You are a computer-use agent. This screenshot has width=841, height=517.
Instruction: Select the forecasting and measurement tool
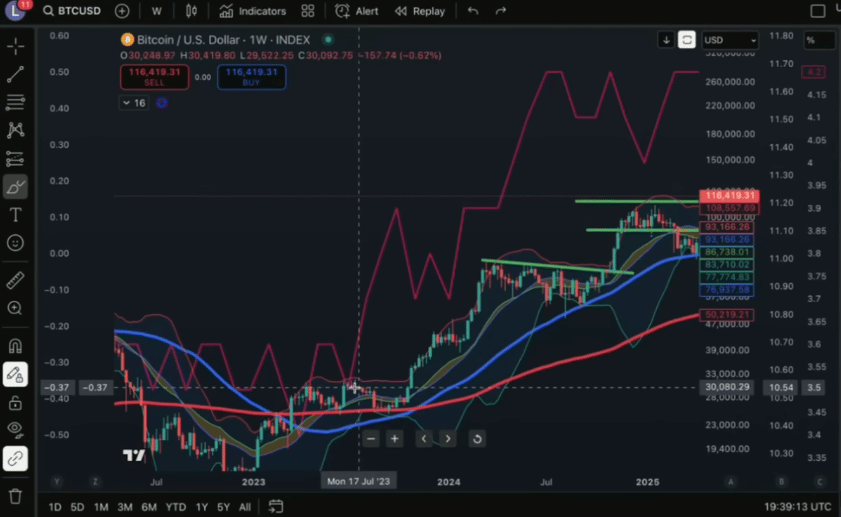pyautogui.click(x=16, y=158)
